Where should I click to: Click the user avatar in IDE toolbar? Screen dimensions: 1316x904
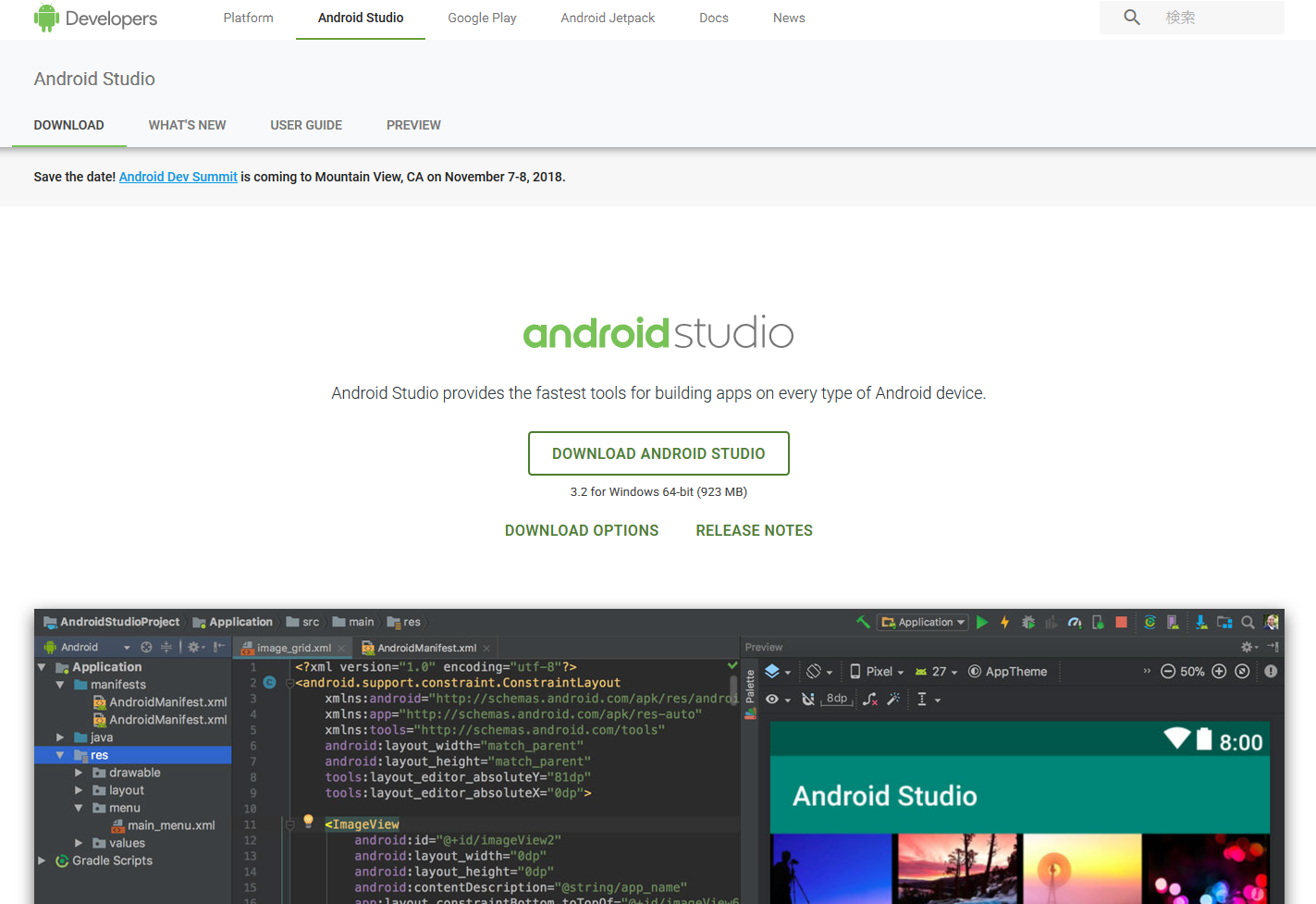(x=1272, y=622)
